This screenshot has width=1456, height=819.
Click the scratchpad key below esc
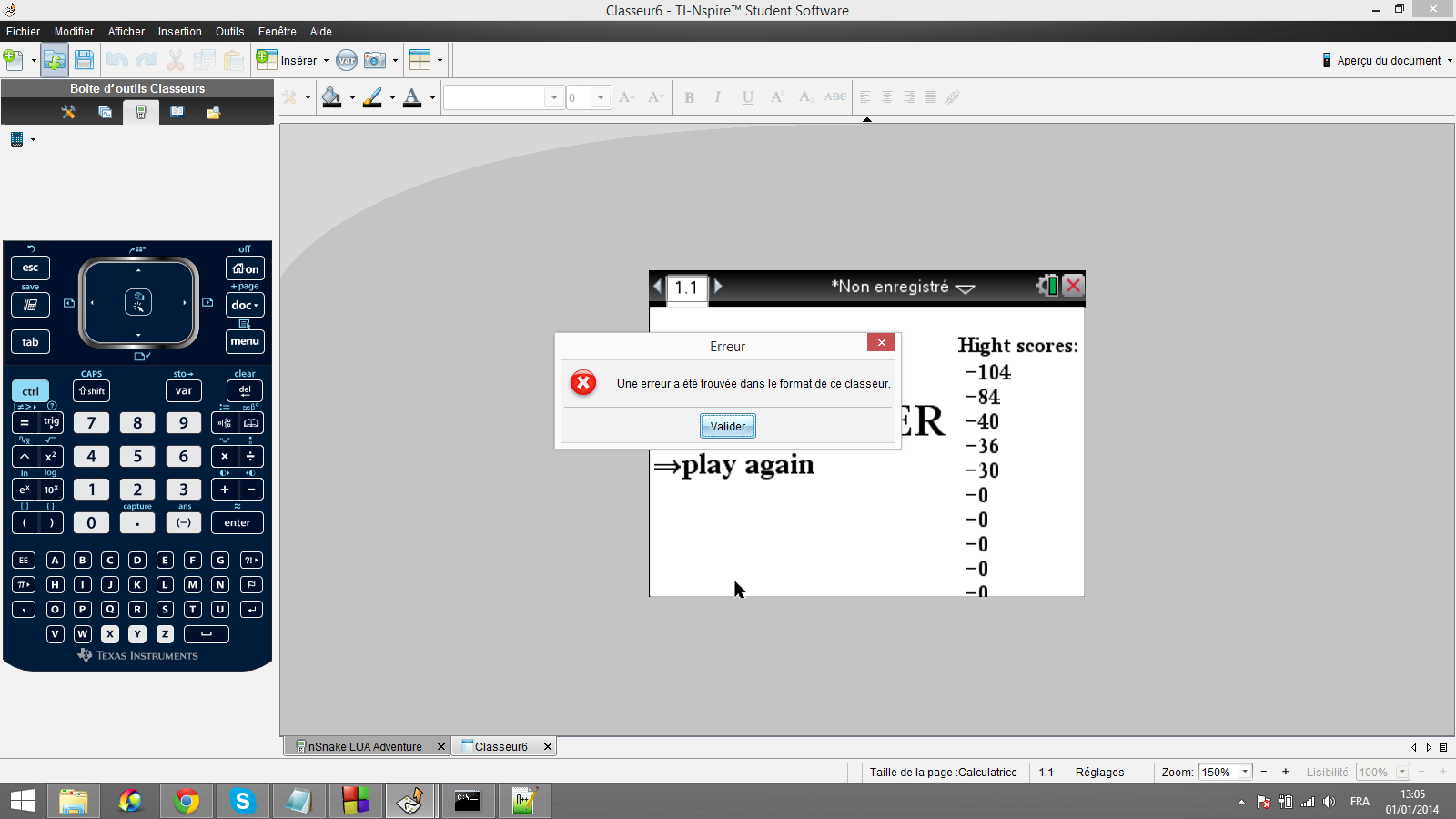click(30, 305)
